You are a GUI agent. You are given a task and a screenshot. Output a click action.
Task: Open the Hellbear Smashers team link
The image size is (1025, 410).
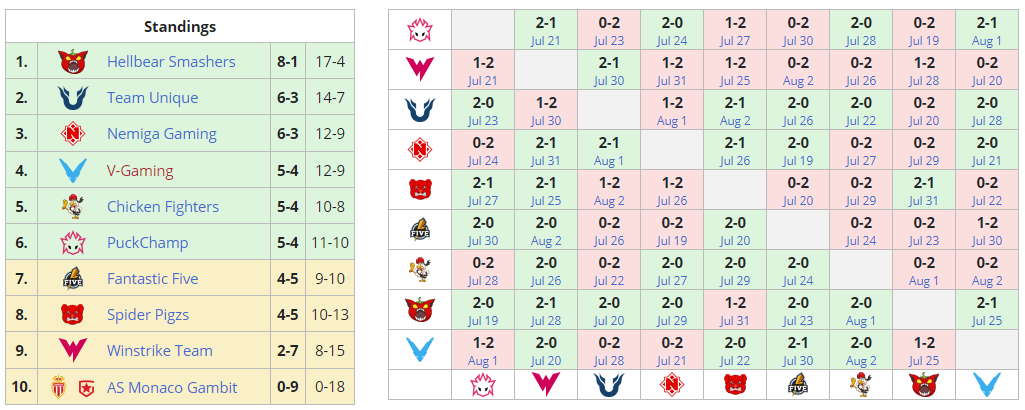(x=171, y=62)
